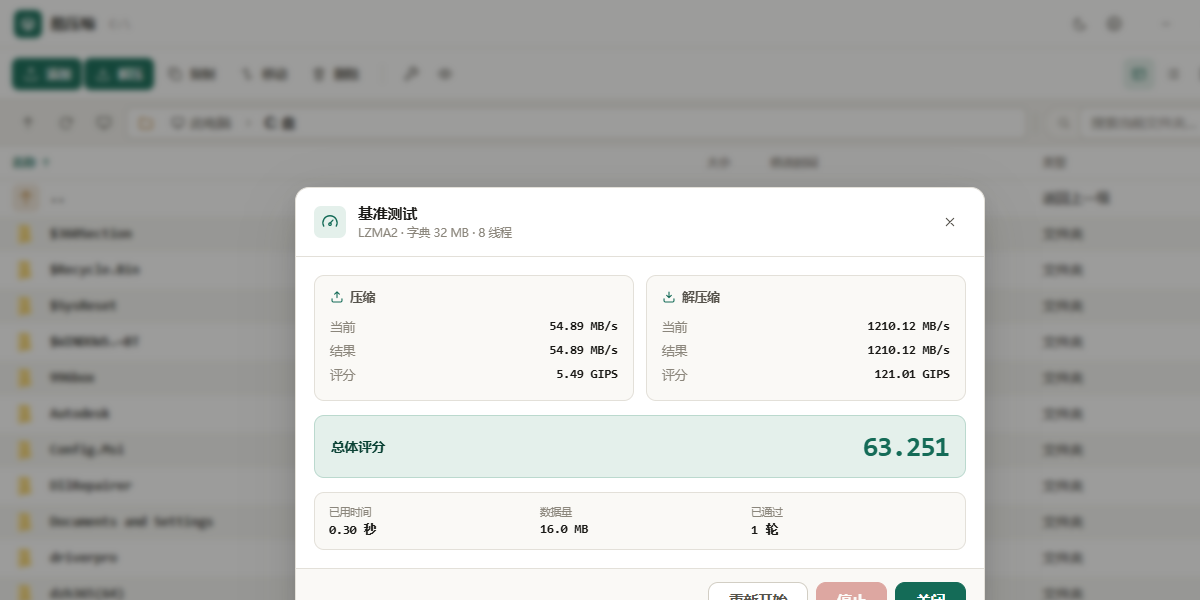Click the decompression download icon beside 解压缩

pos(669,297)
